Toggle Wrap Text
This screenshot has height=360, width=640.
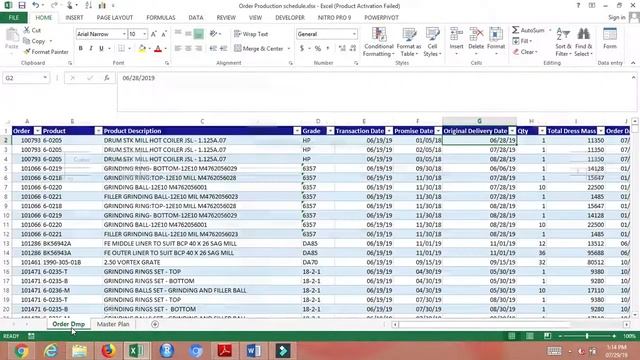[x=251, y=34]
